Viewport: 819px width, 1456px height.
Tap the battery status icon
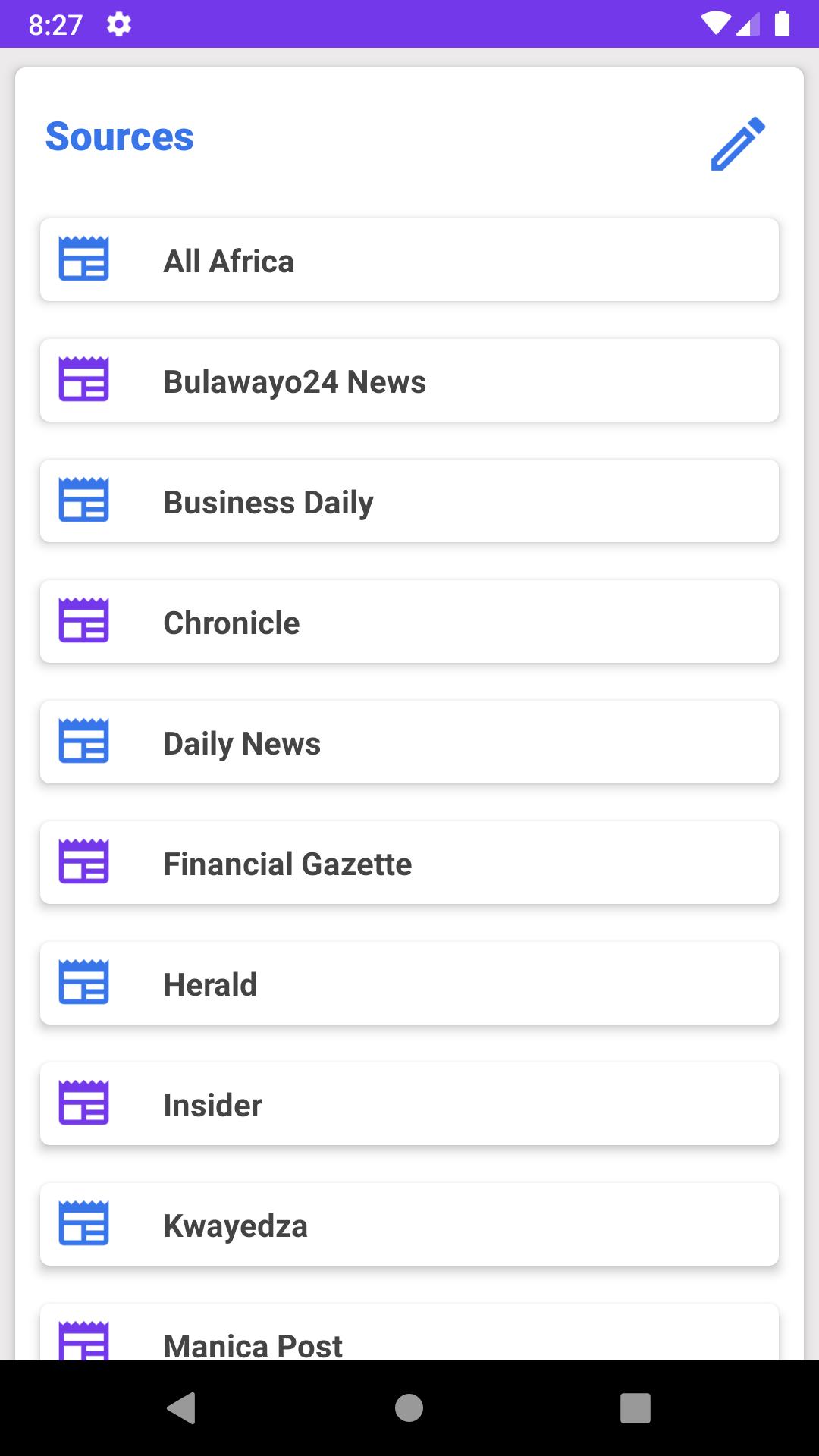pyautogui.click(x=782, y=24)
